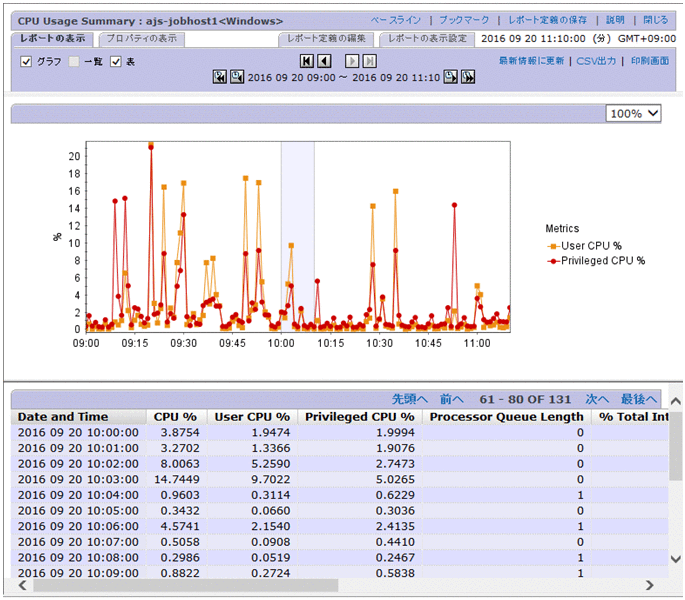
Task: Click the table's vertical scrollbar down arrow
Action: click(676, 559)
